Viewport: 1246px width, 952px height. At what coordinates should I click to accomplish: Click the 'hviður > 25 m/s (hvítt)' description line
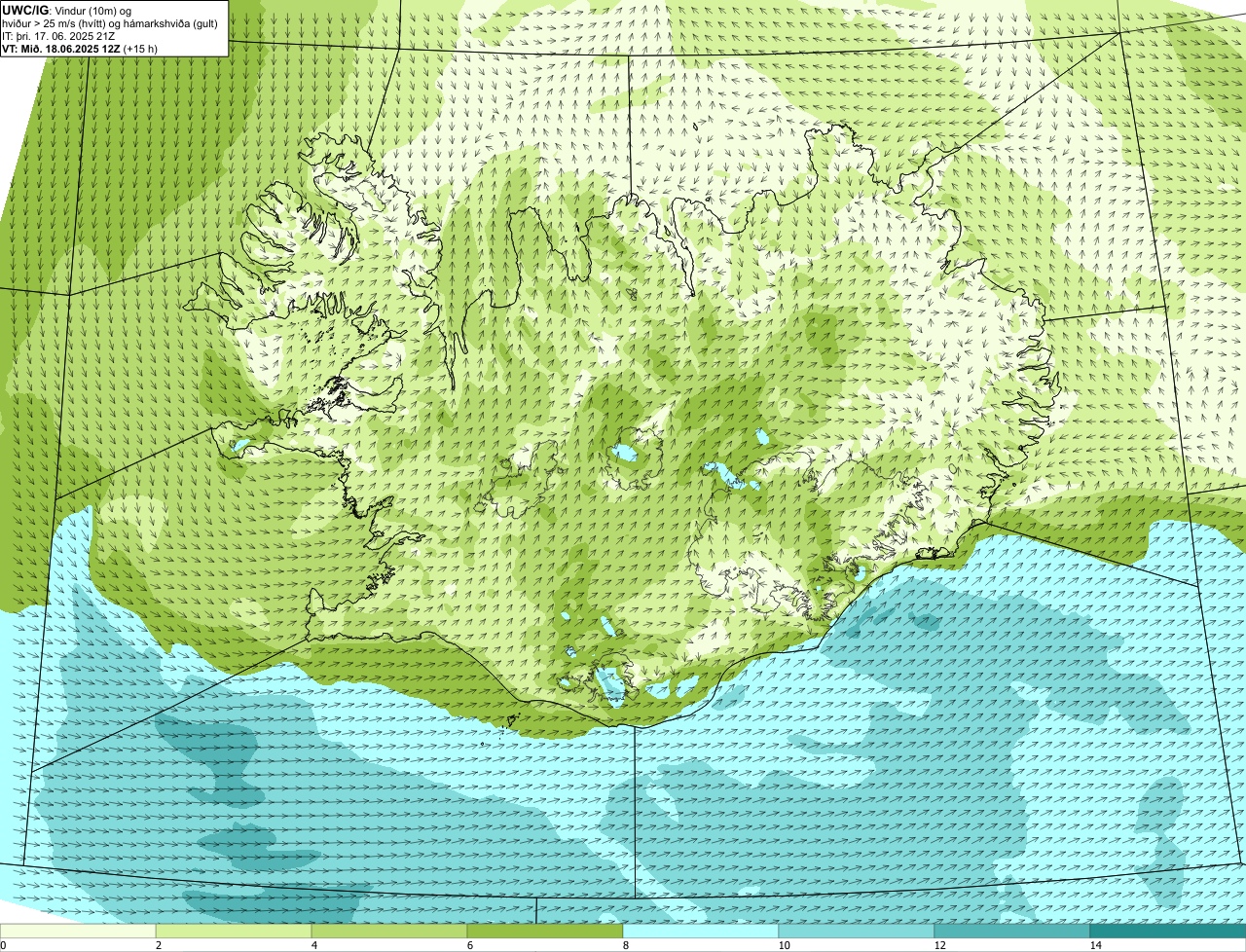click(110, 22)
